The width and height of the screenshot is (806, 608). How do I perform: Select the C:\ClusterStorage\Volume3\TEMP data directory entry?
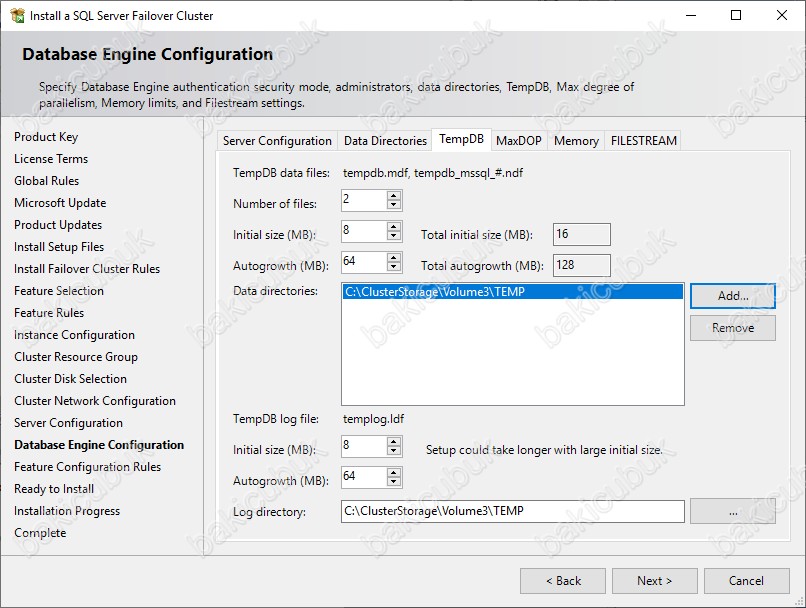pos(512,292)
